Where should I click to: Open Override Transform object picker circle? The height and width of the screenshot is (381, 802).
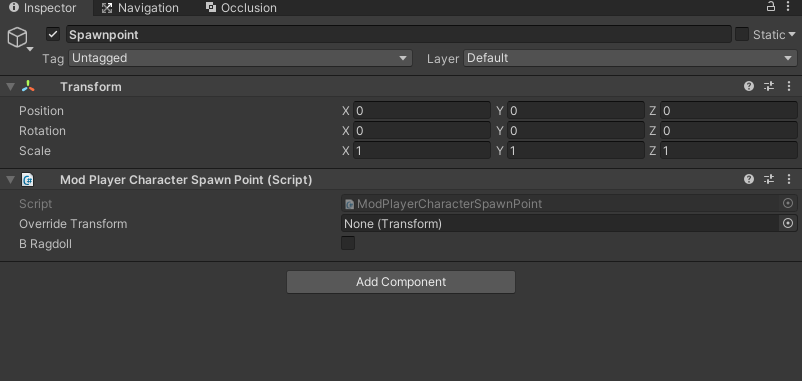point(788,223)
